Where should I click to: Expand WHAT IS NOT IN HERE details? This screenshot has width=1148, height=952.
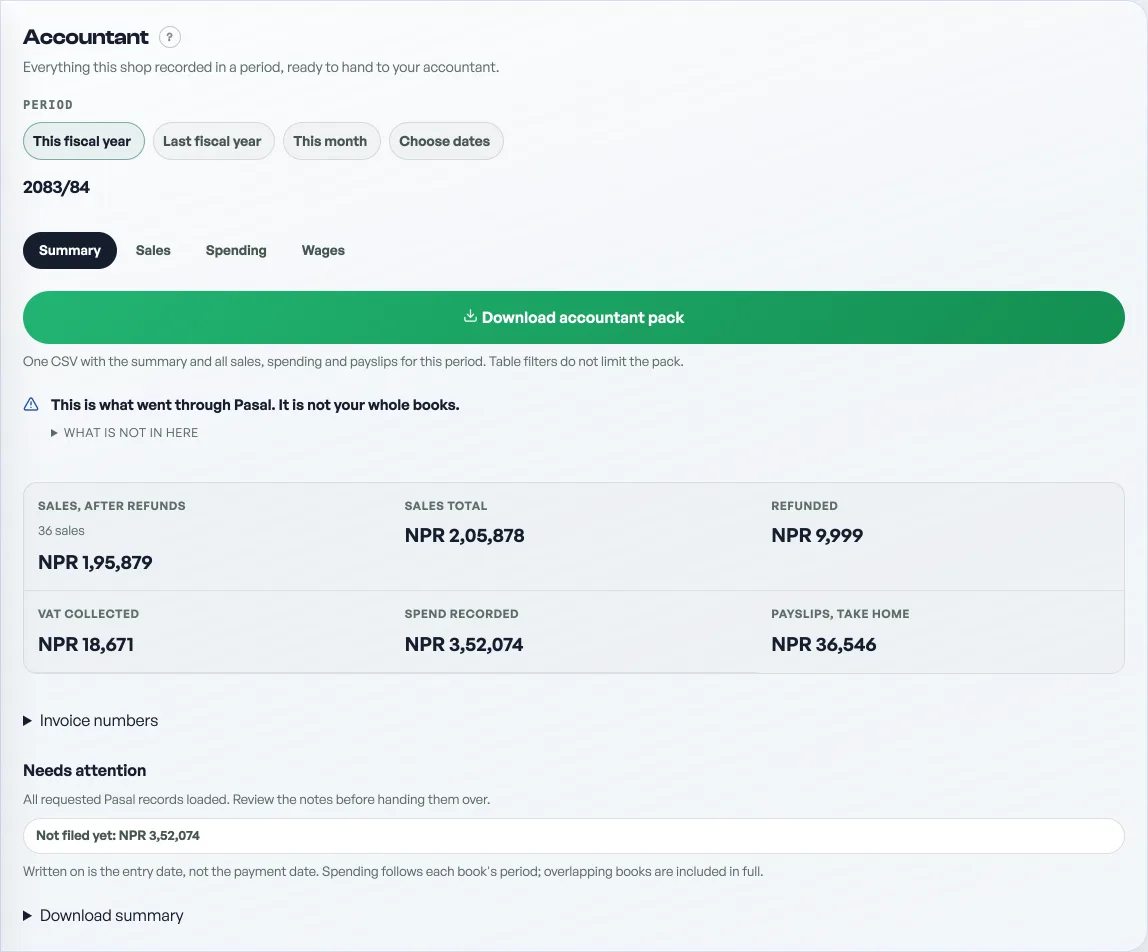[124, 433]
